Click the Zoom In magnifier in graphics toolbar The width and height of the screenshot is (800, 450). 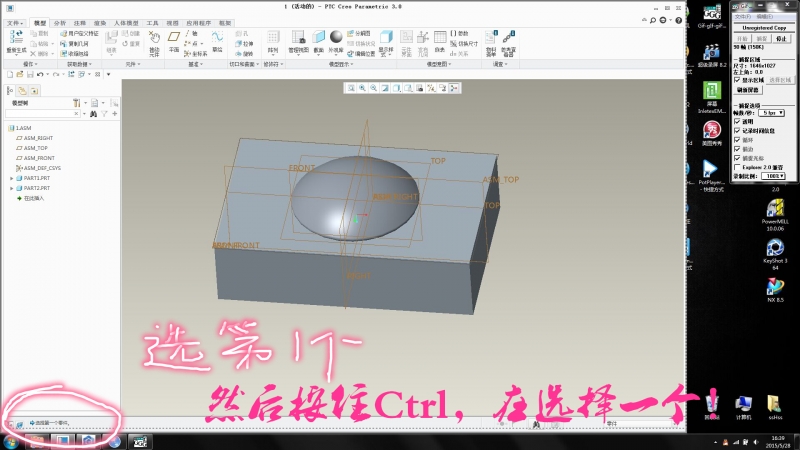tap(362, 88)
